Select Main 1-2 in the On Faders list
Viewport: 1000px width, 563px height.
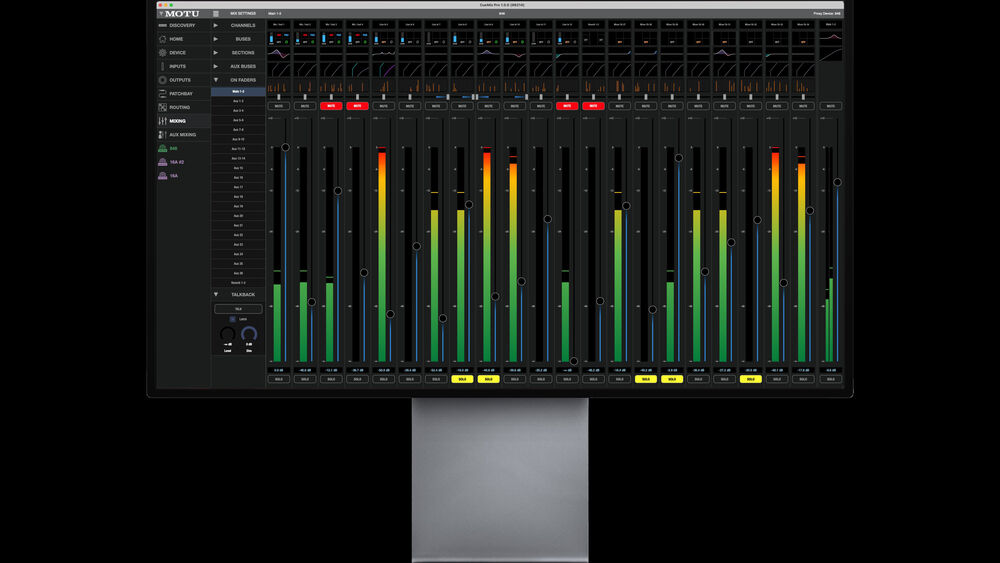point(238,91)
